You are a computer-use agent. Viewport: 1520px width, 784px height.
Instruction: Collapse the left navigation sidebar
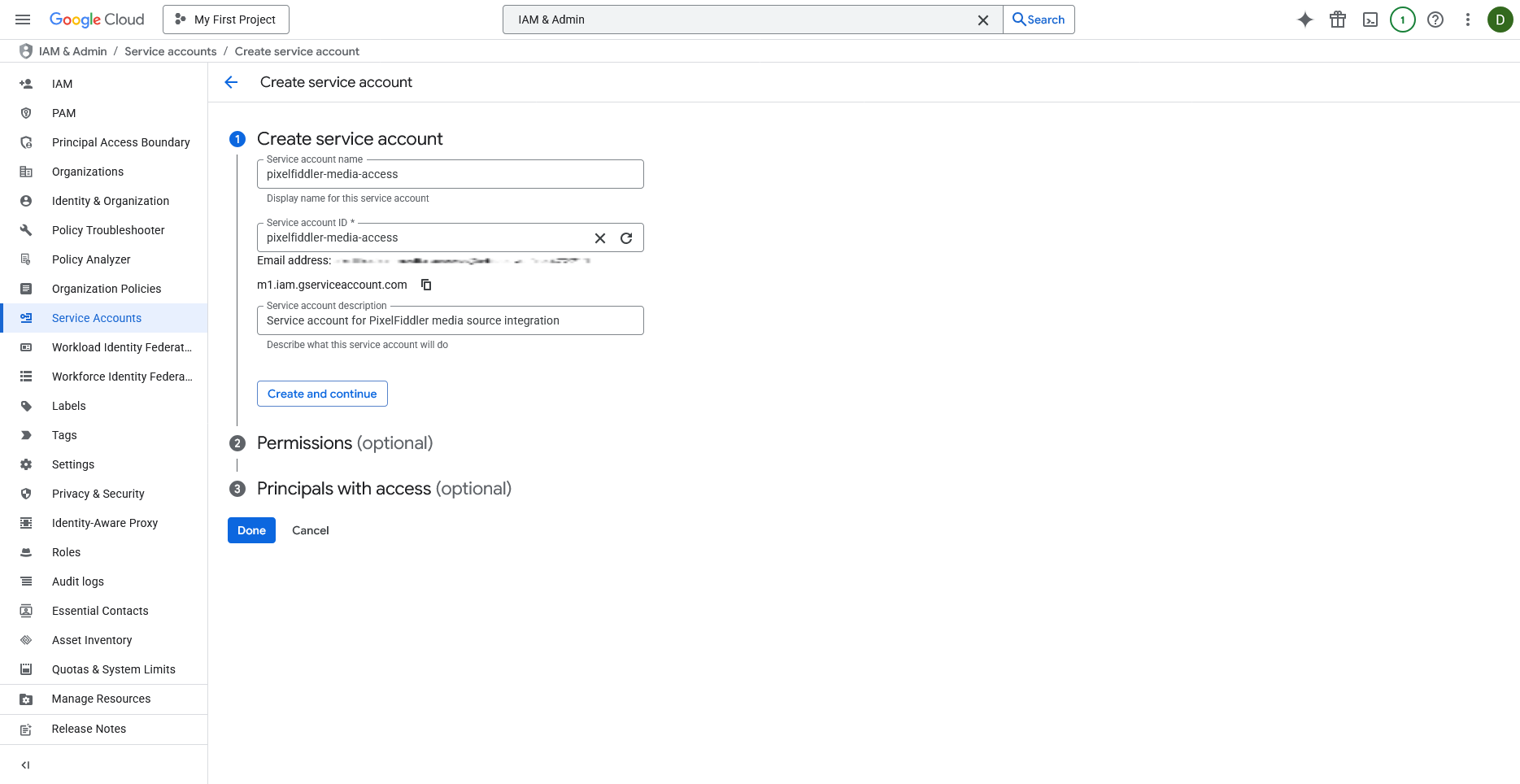coord(25,764)
